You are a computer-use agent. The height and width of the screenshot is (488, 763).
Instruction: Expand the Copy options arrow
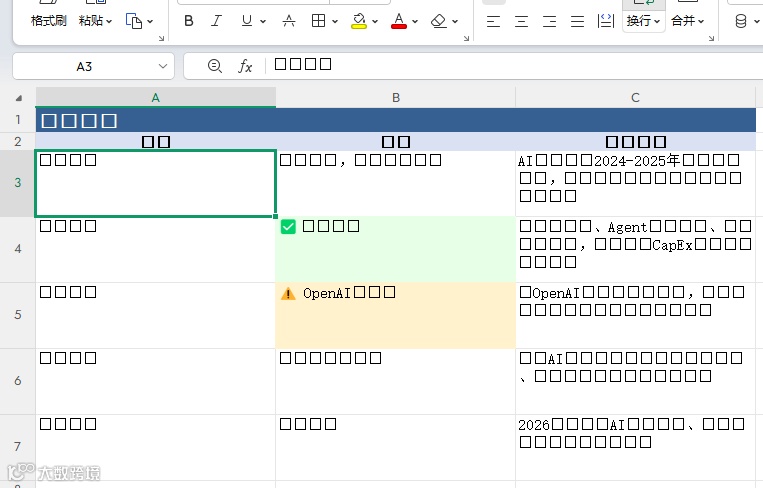point(150,21)
